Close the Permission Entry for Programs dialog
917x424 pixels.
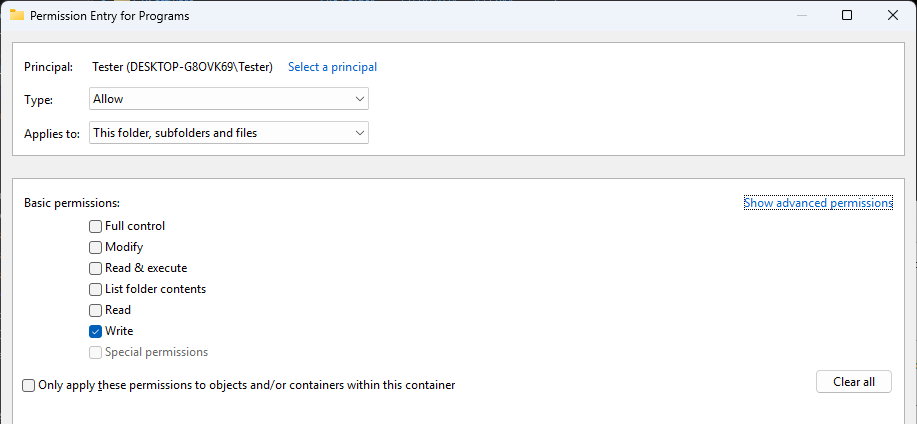coord(892,16)
